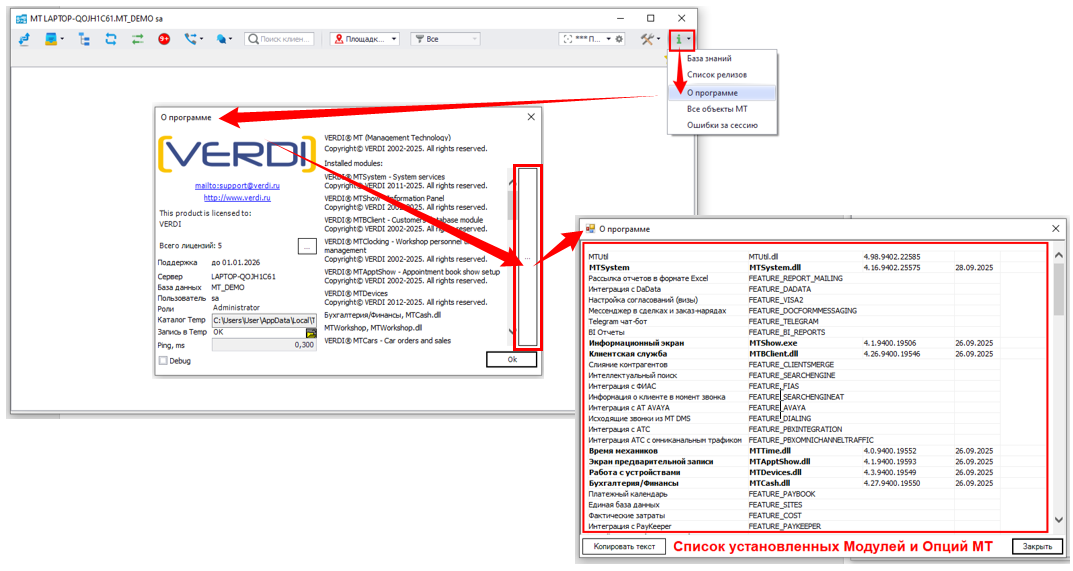This screenshot has width=1073, height=571.
Task: Expand the Площадка dropdown
Action: pos(365,39)
